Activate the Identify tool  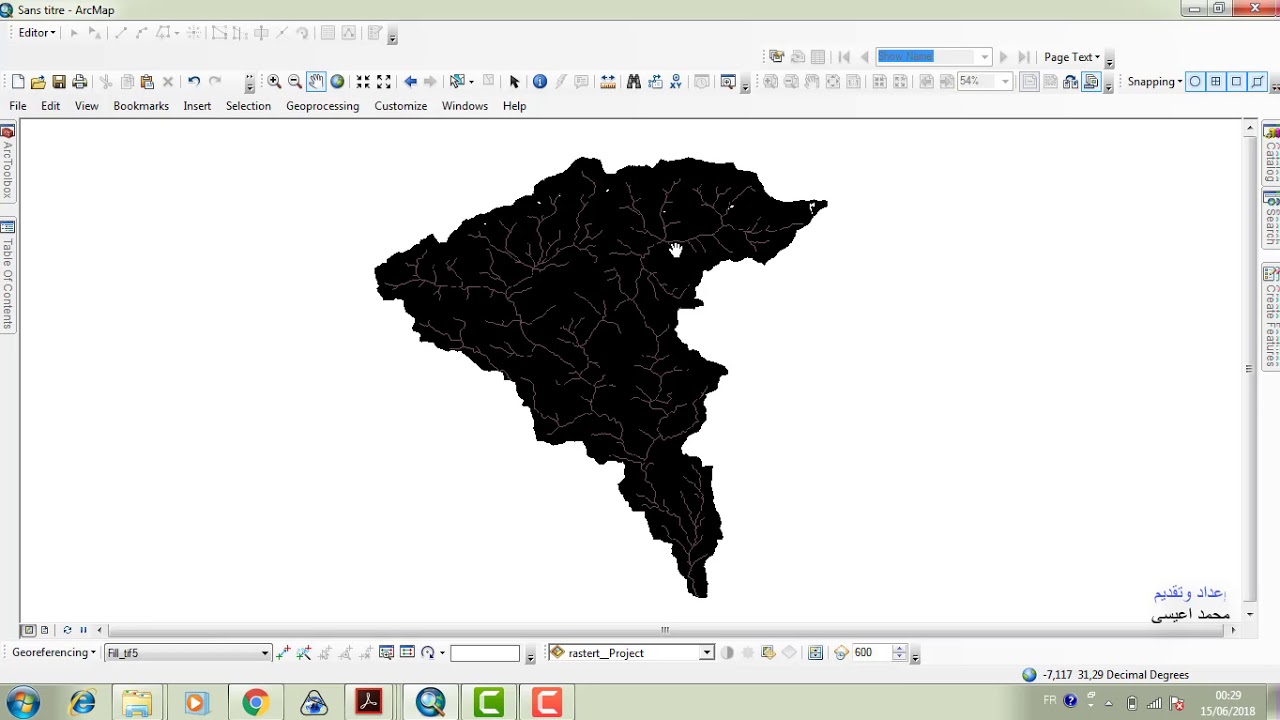[x=540, y=82]
